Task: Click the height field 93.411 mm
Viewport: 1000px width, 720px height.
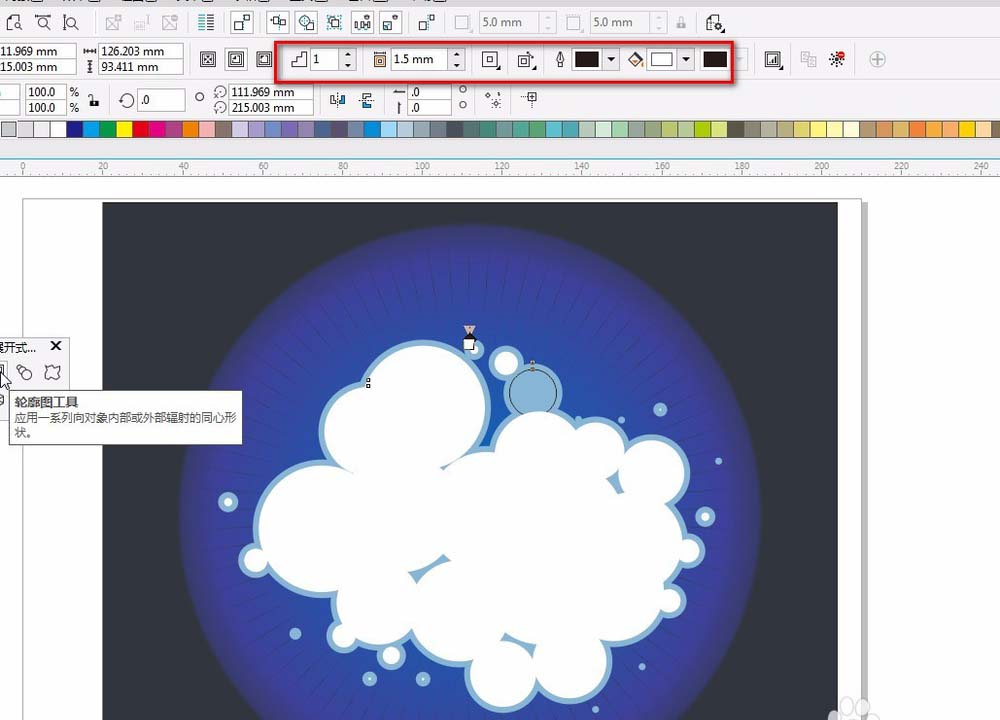Action: tap(141, 66)
